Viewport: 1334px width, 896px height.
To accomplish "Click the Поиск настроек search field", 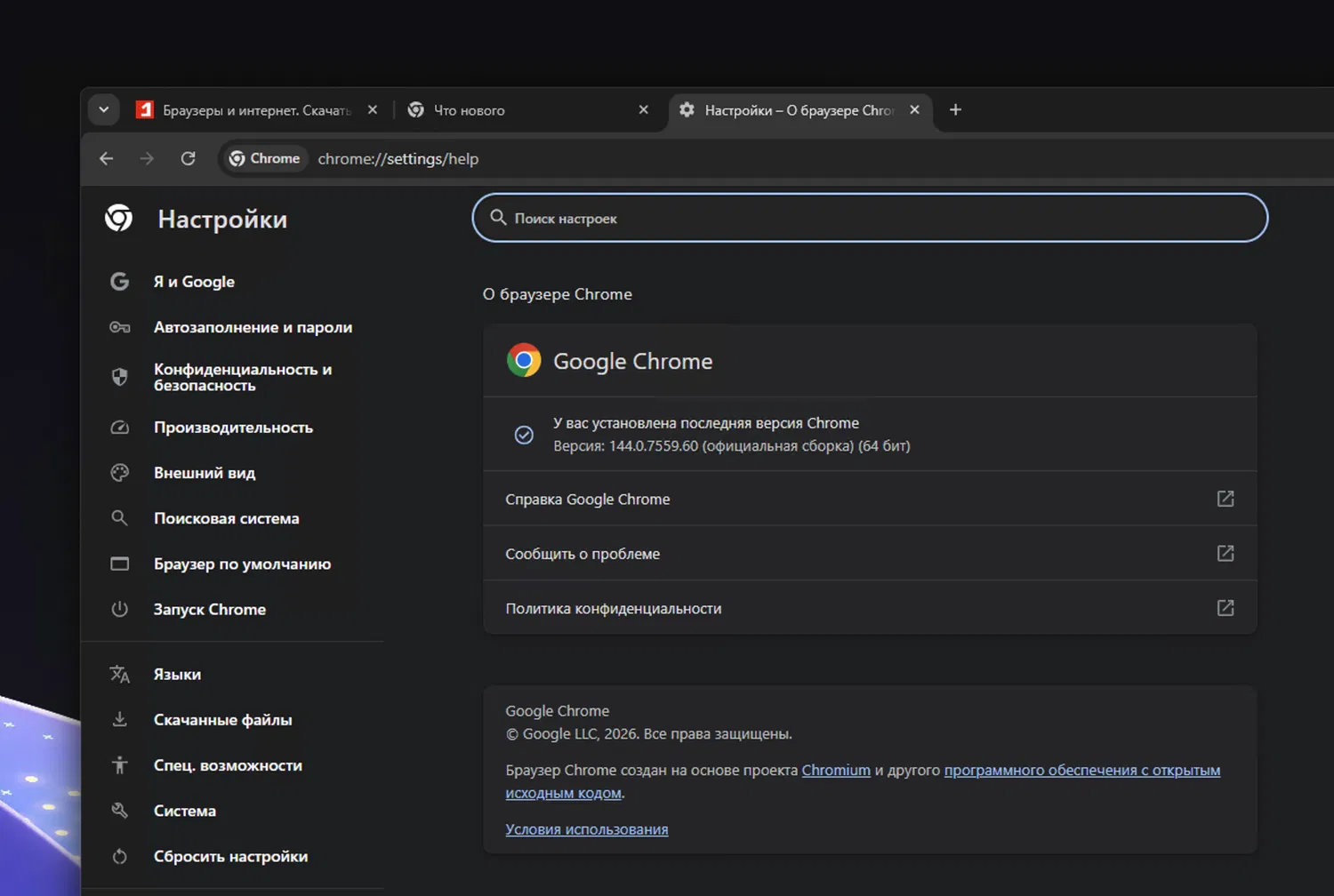I will click(x=869, y=218).
